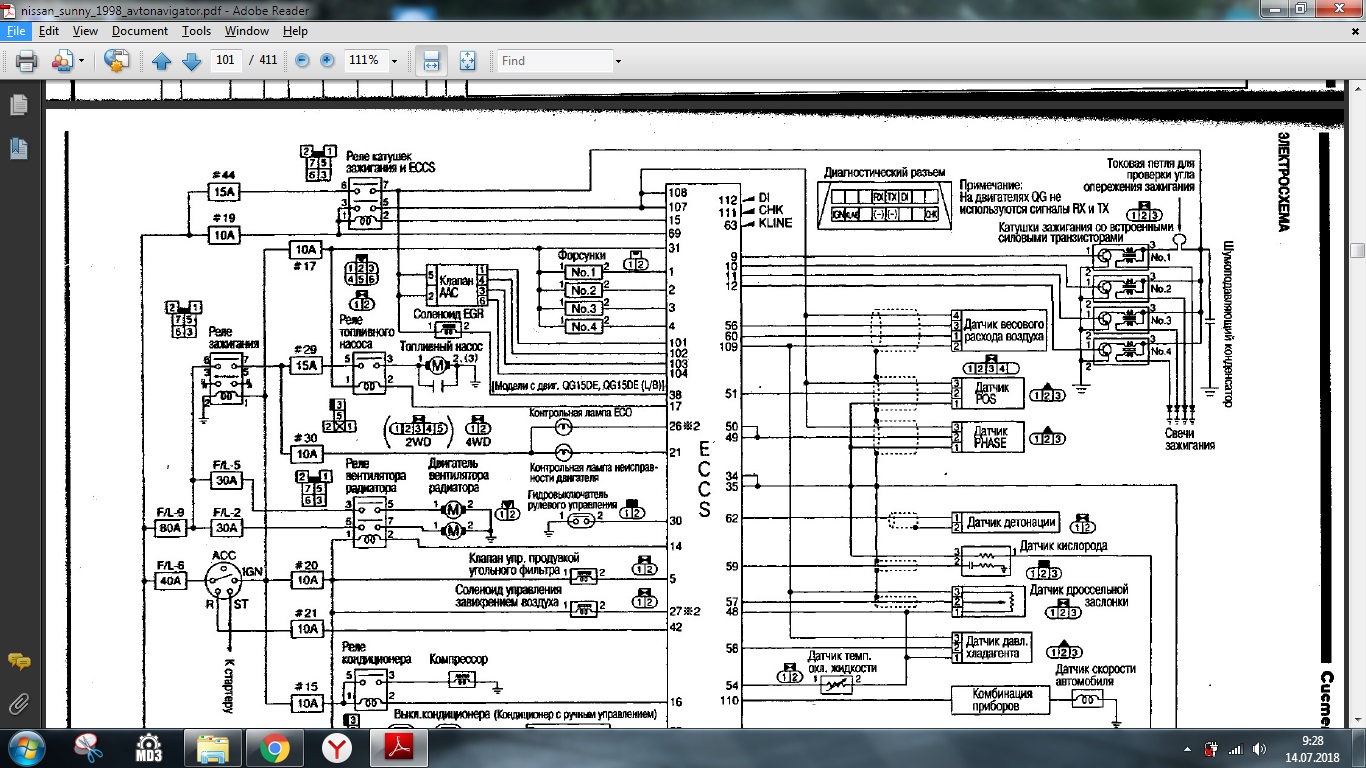The width and height of the screenshot is (1366, 768).
Task: Click the vertical scrollbar thumb
Action: [1357, 250]
